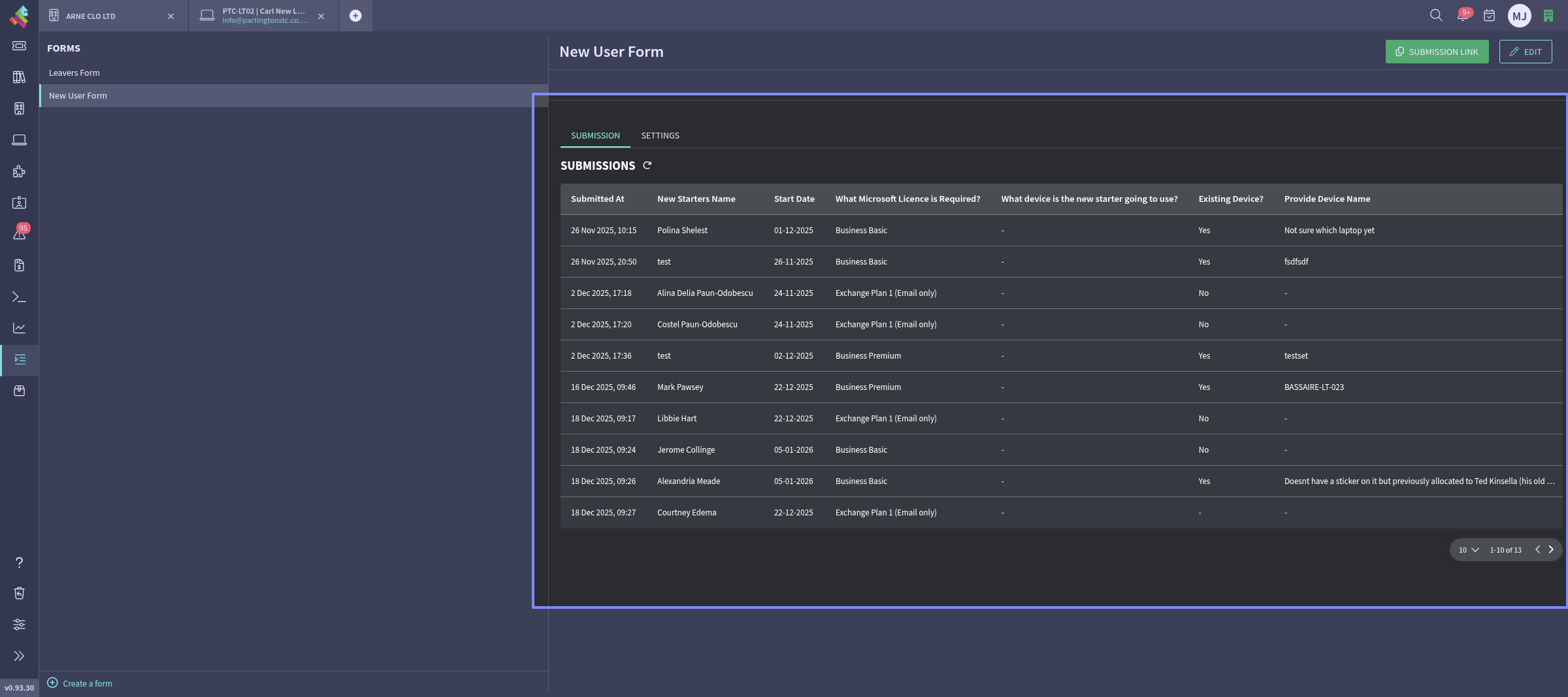
Task: Open the rows-per-page dropdown showing 10
Action: point(1469,550)
